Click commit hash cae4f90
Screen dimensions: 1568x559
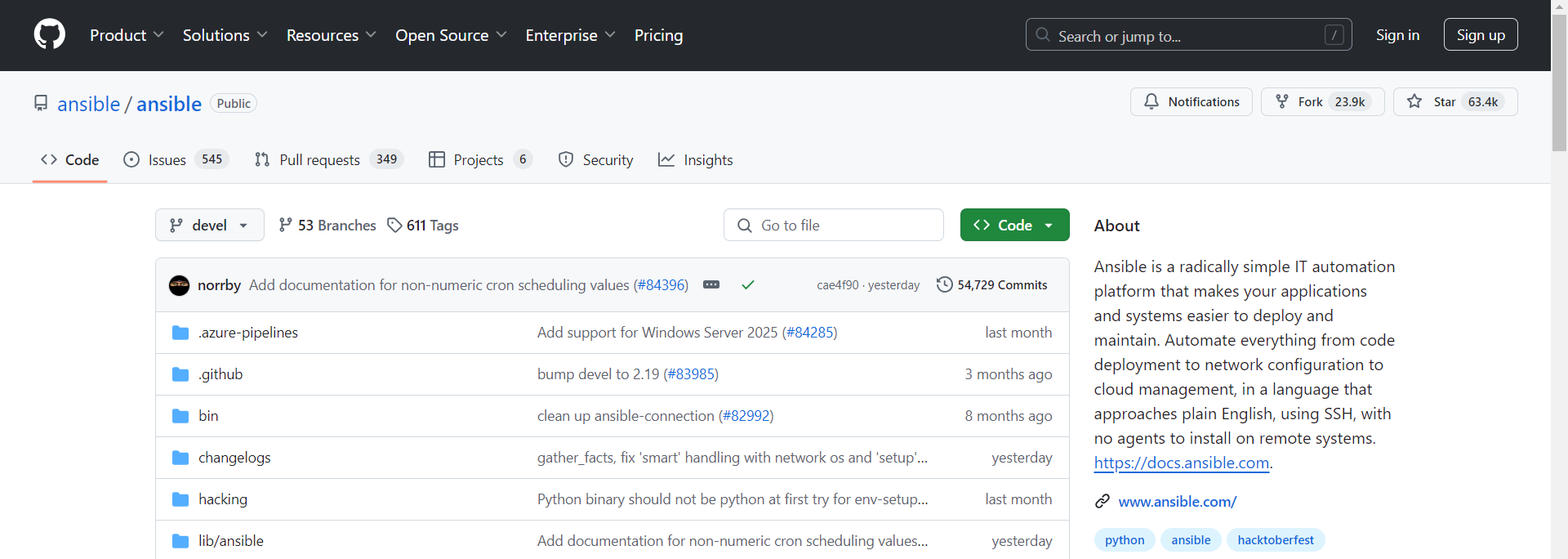point(837,285)
